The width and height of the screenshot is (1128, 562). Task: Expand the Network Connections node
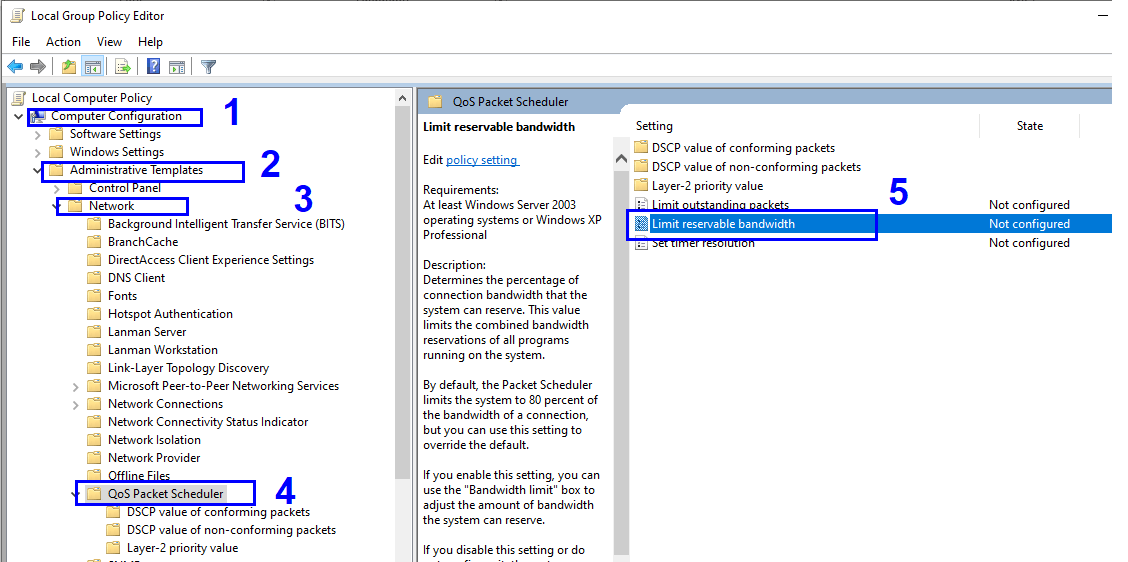[x=76, y=404]
